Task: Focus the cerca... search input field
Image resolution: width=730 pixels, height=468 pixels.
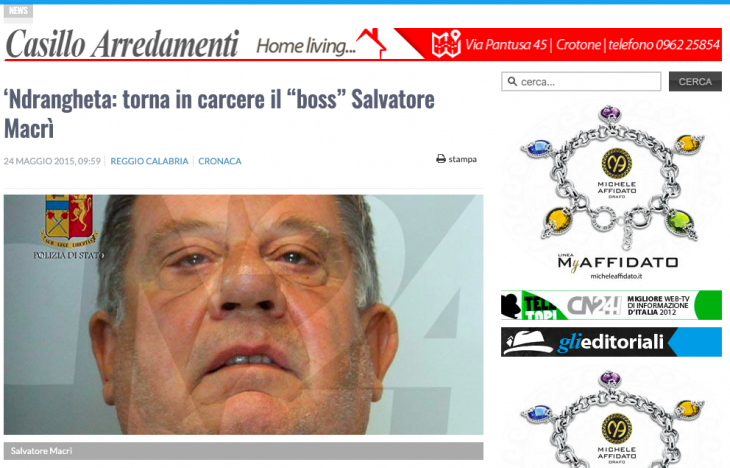Action: (x=581, y=81)
